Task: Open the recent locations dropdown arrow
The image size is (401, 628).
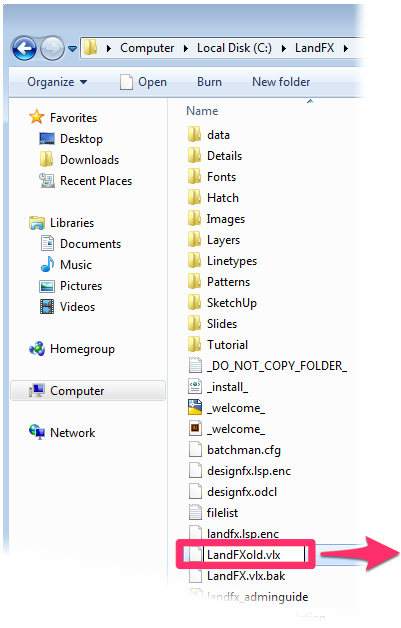Action: [72, 49]
